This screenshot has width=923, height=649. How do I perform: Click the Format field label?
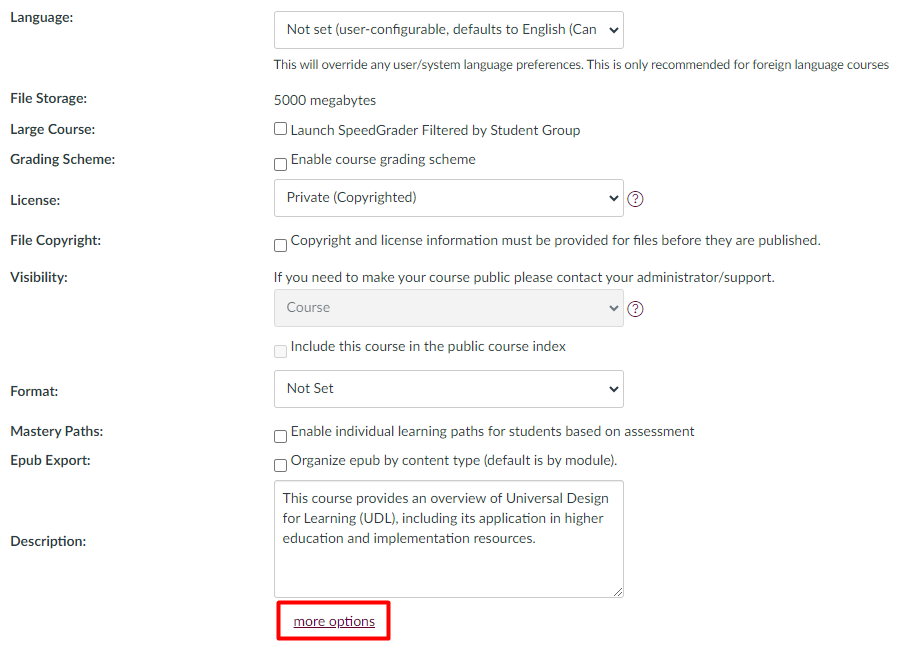[34, 391]
